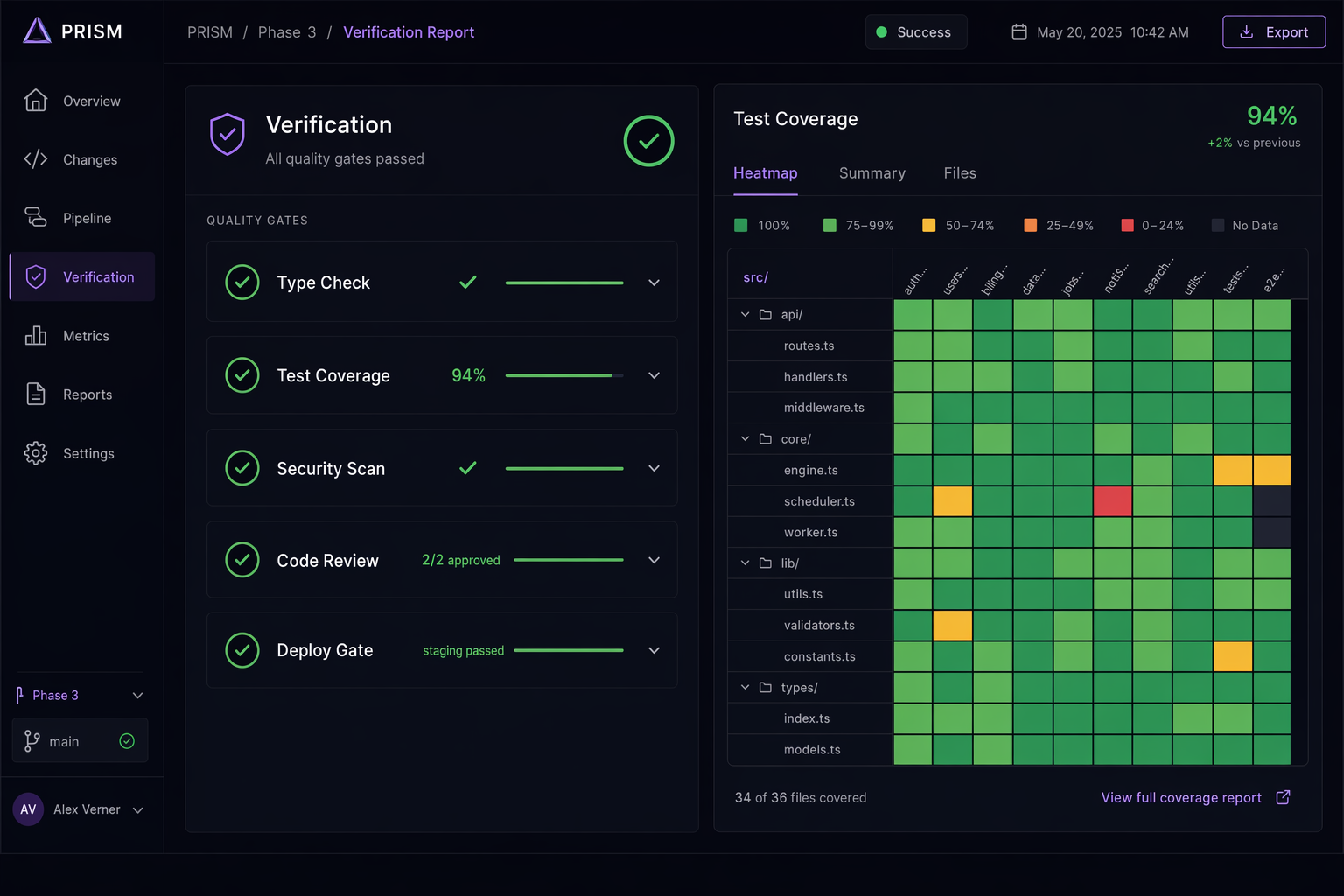Click the PRISM triangle logo
The image size is (1344, 896).
click(37, 31)
